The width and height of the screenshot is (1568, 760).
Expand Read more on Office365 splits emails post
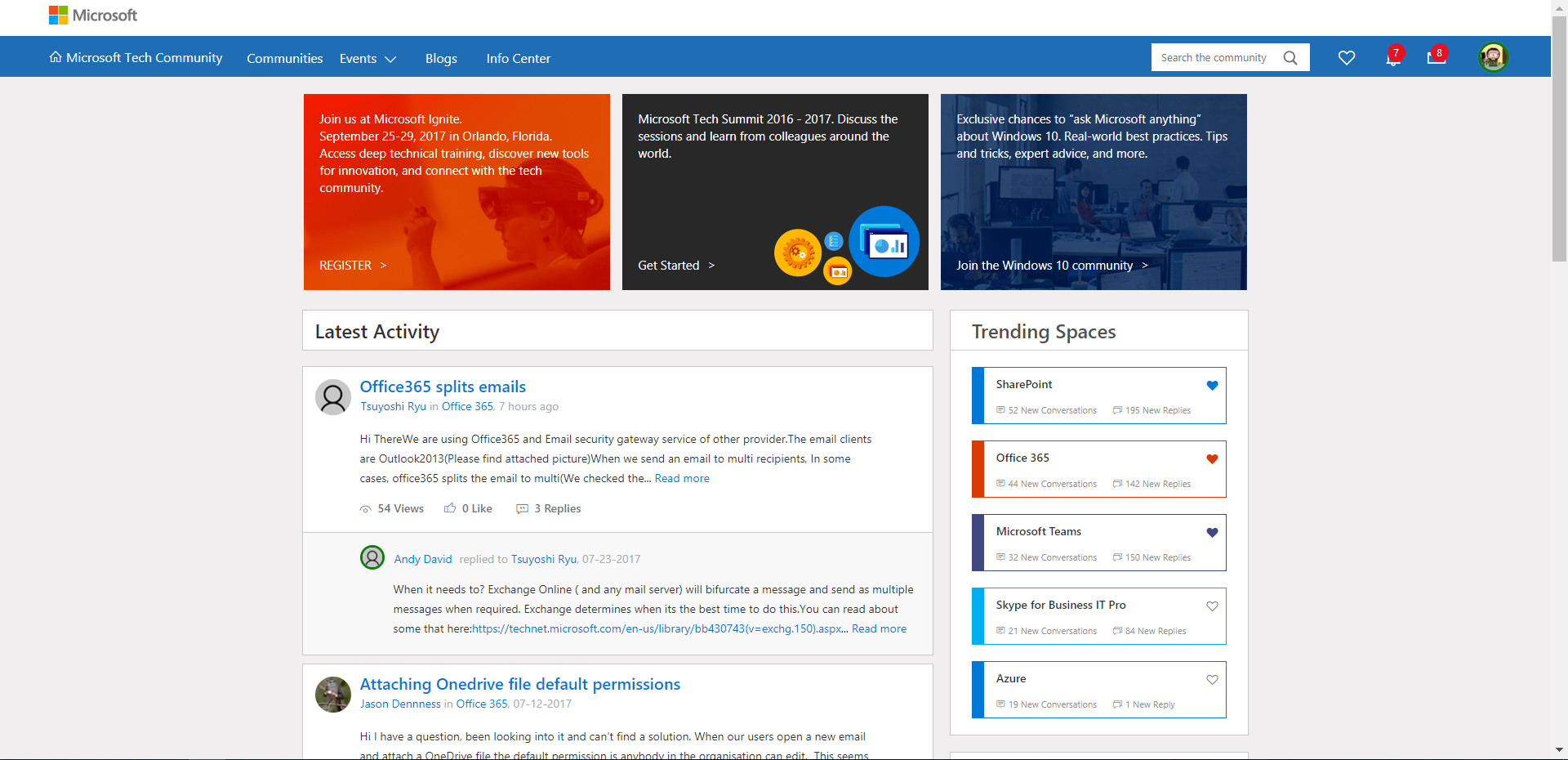[x=682, y=479]
